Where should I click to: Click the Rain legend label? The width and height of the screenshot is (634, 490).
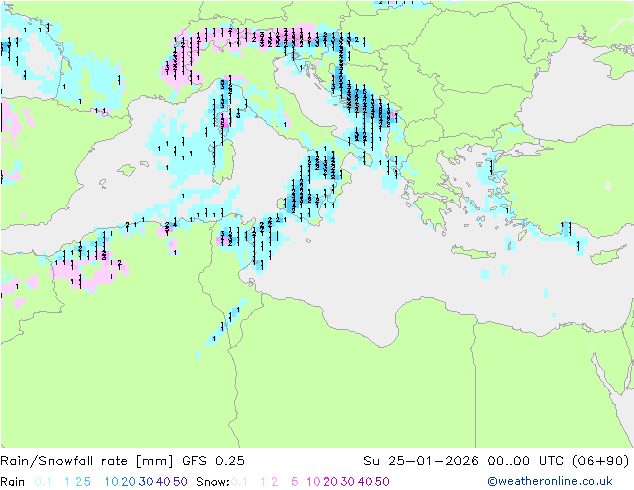pyautogui.click(x=13, y=482)
